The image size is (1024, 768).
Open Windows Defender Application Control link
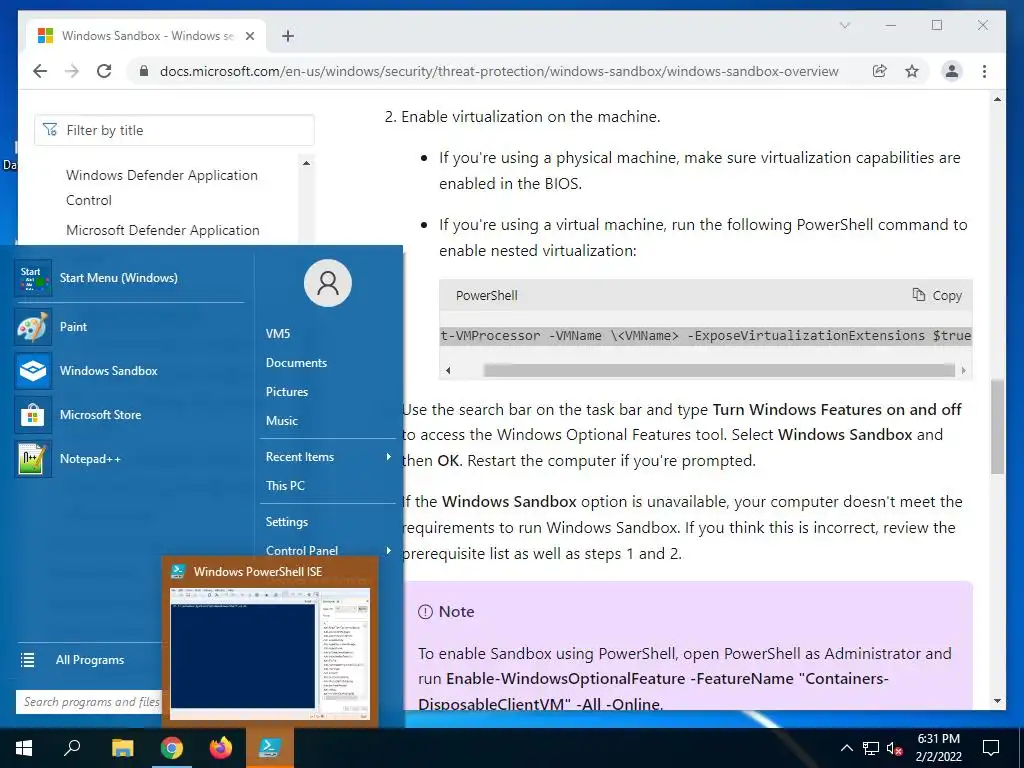point(162,187)
